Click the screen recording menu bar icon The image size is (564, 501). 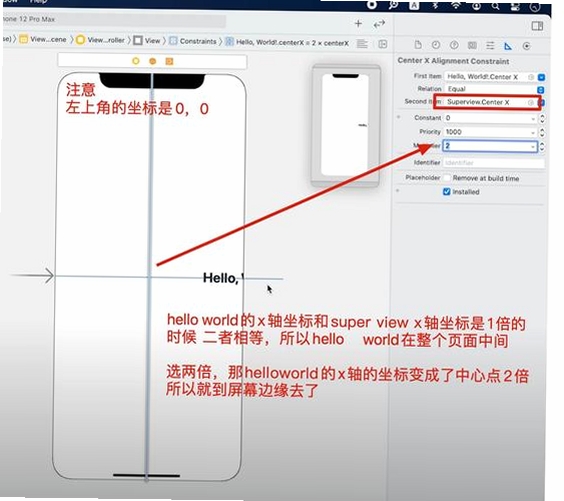tap(372, 5)
